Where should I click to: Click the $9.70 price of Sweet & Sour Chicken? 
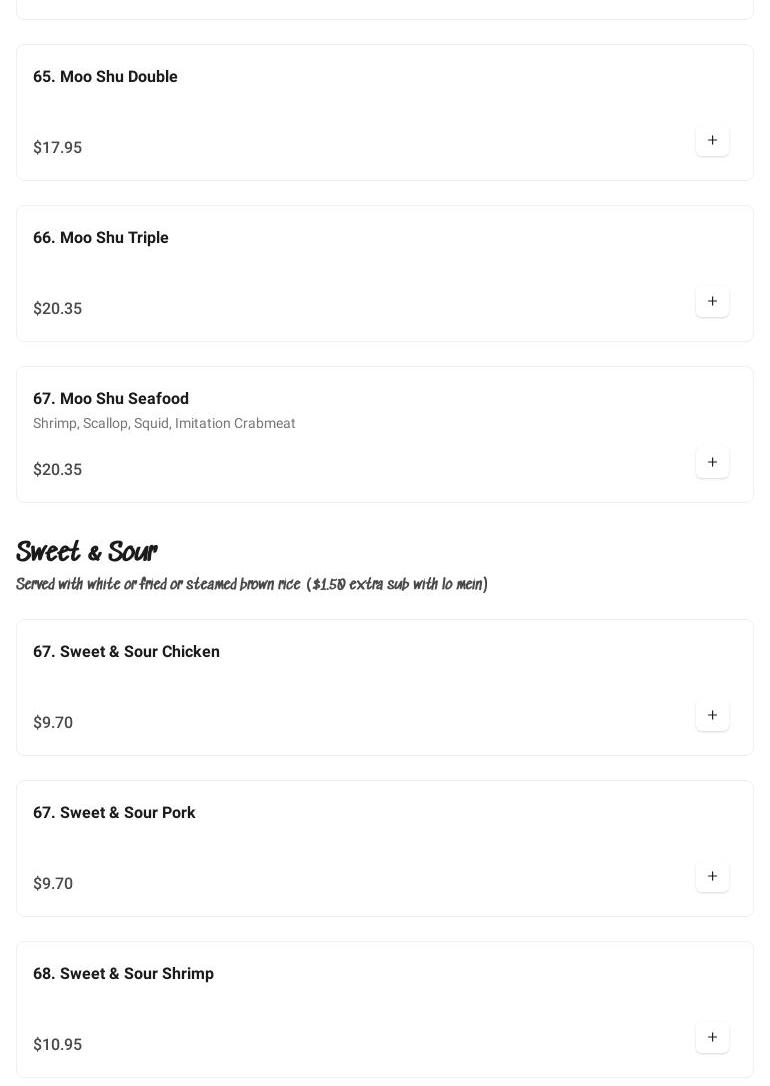[x=53, y=723]
